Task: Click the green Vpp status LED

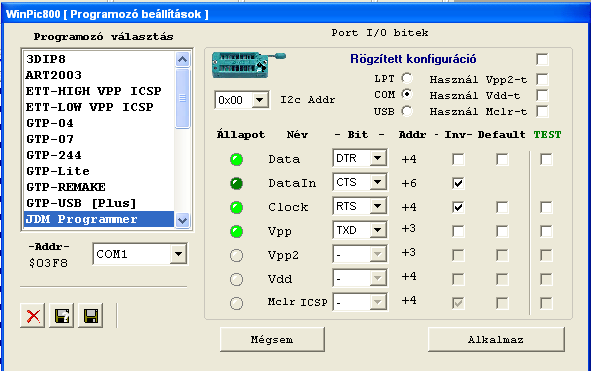Action: click(236, 231)
